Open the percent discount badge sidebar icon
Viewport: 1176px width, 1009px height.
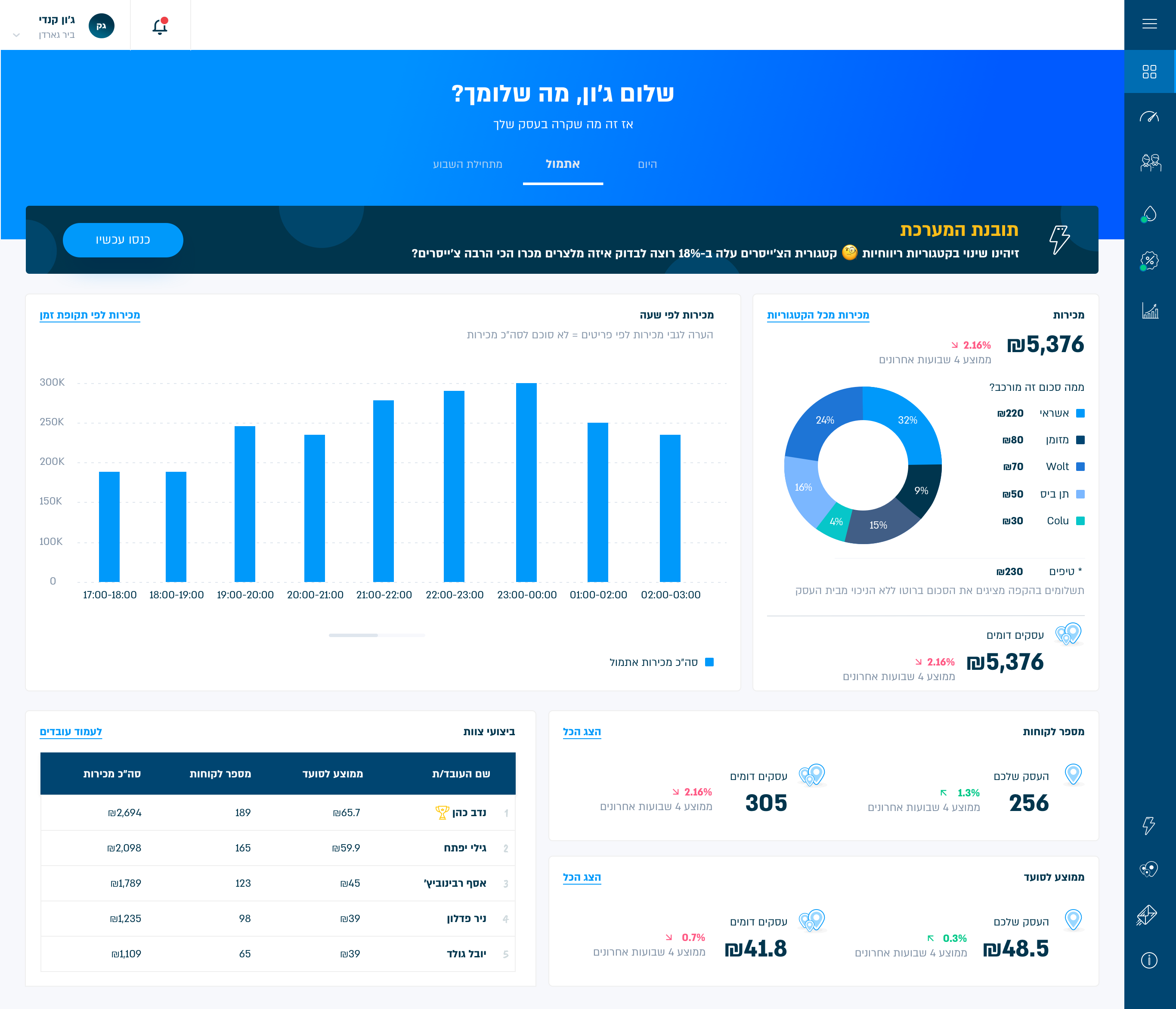[x=1149, y=261]
